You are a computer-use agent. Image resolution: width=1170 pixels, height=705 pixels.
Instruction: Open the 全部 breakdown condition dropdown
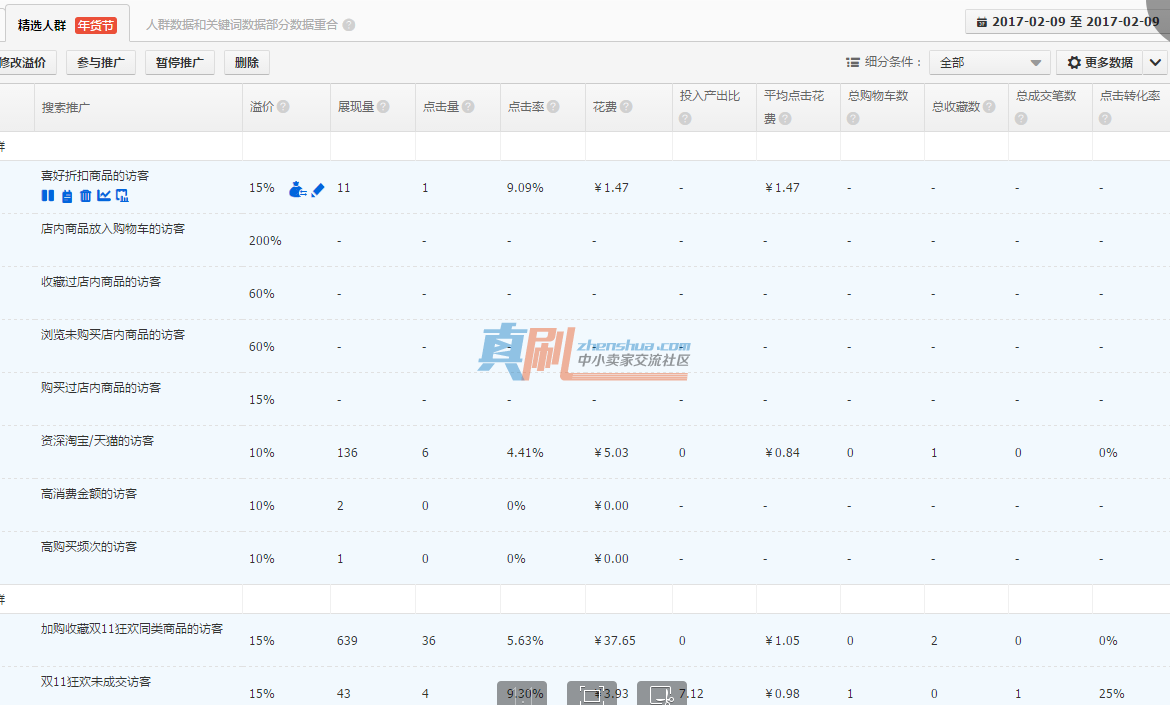(989, 63)
